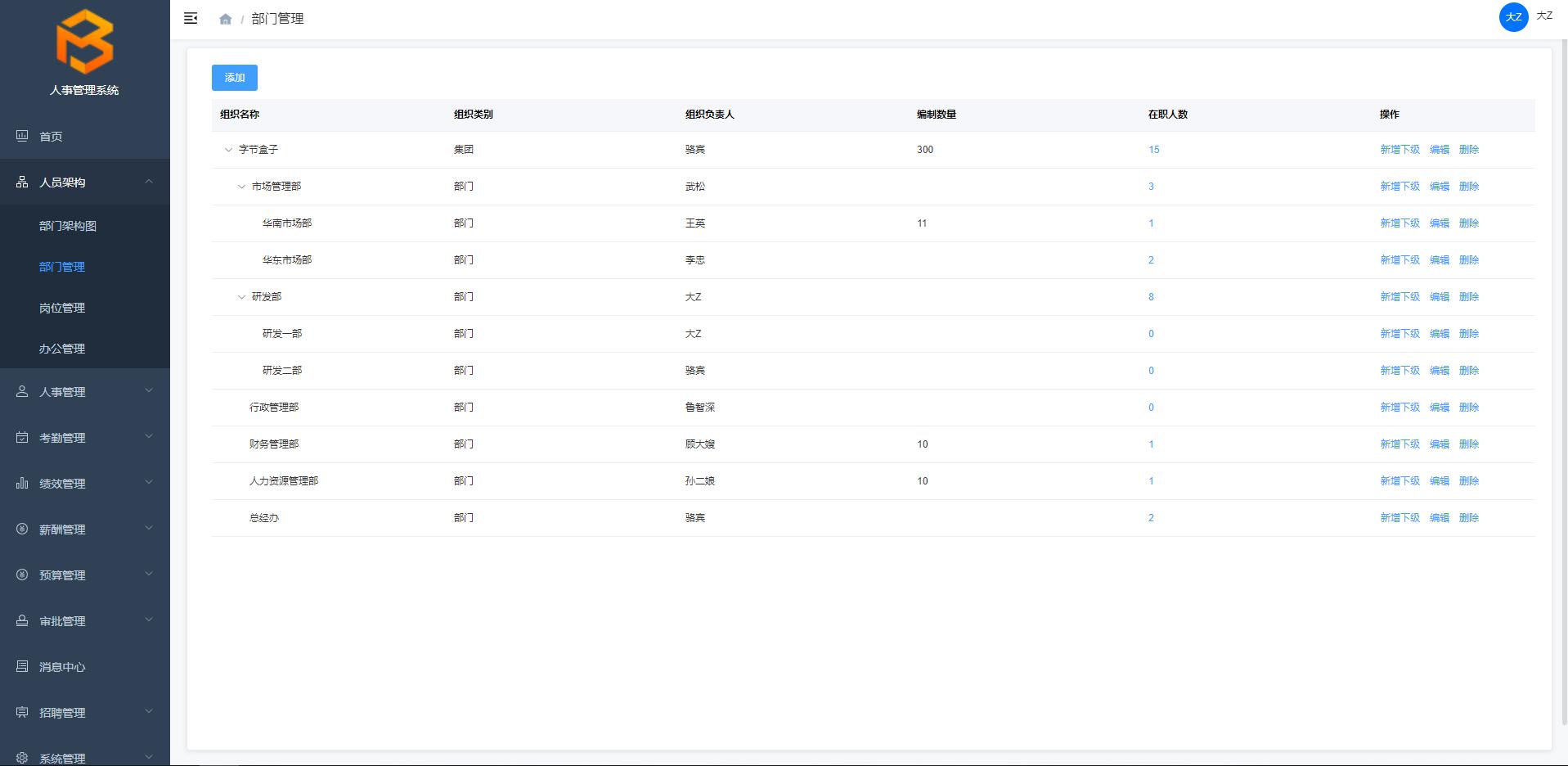Open 首页 from the sidebar
The image size is (1568, 766).
pyautogui.click(x=51, y=137)
